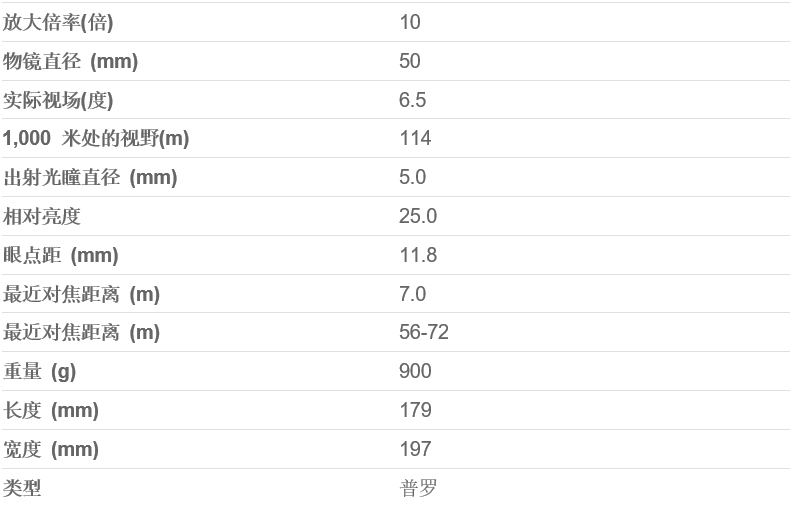Click the type value 普罗
Screen dimensions: 790x510
(x=418, y=488)
